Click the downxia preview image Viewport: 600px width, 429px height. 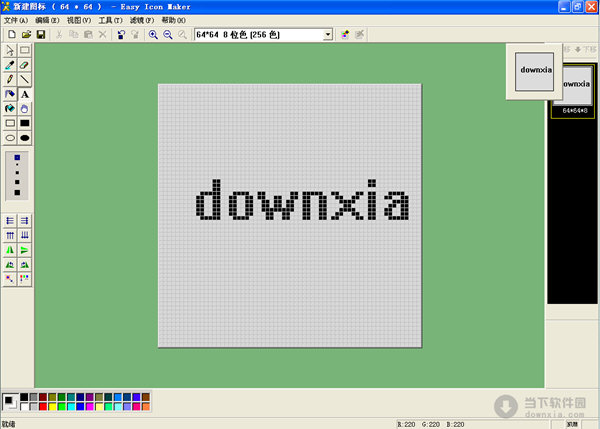pos(535,72)
